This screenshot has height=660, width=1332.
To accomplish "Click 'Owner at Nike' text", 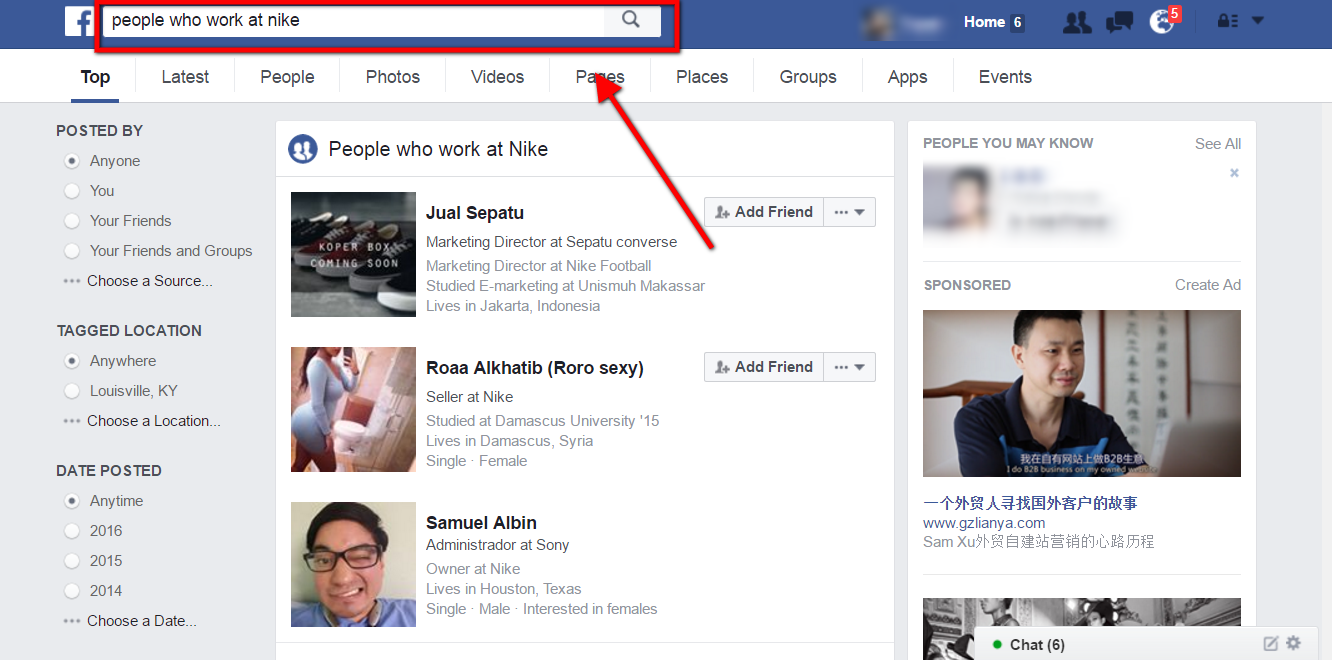I will 473,569.
